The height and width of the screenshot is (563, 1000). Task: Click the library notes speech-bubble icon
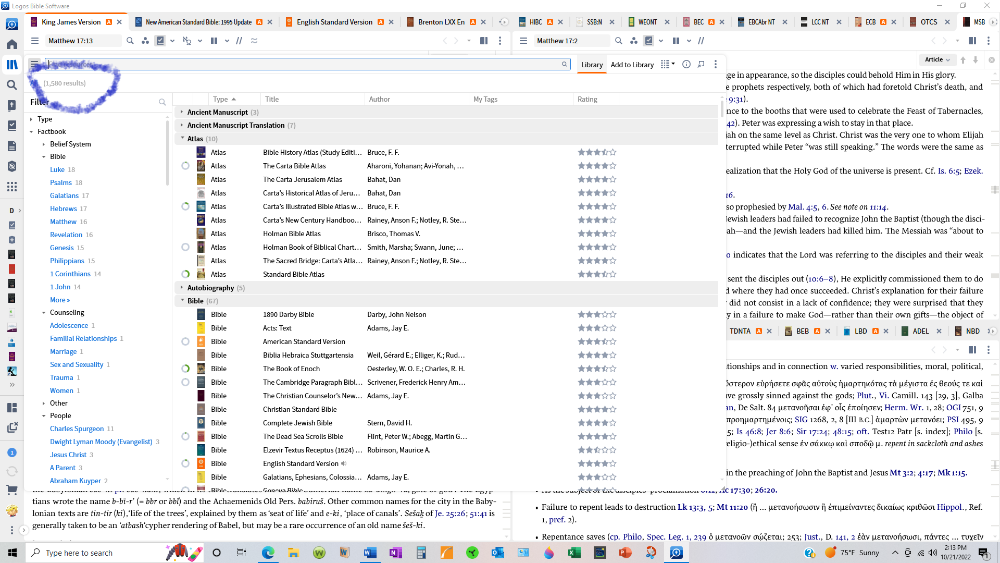coord(701,64)
